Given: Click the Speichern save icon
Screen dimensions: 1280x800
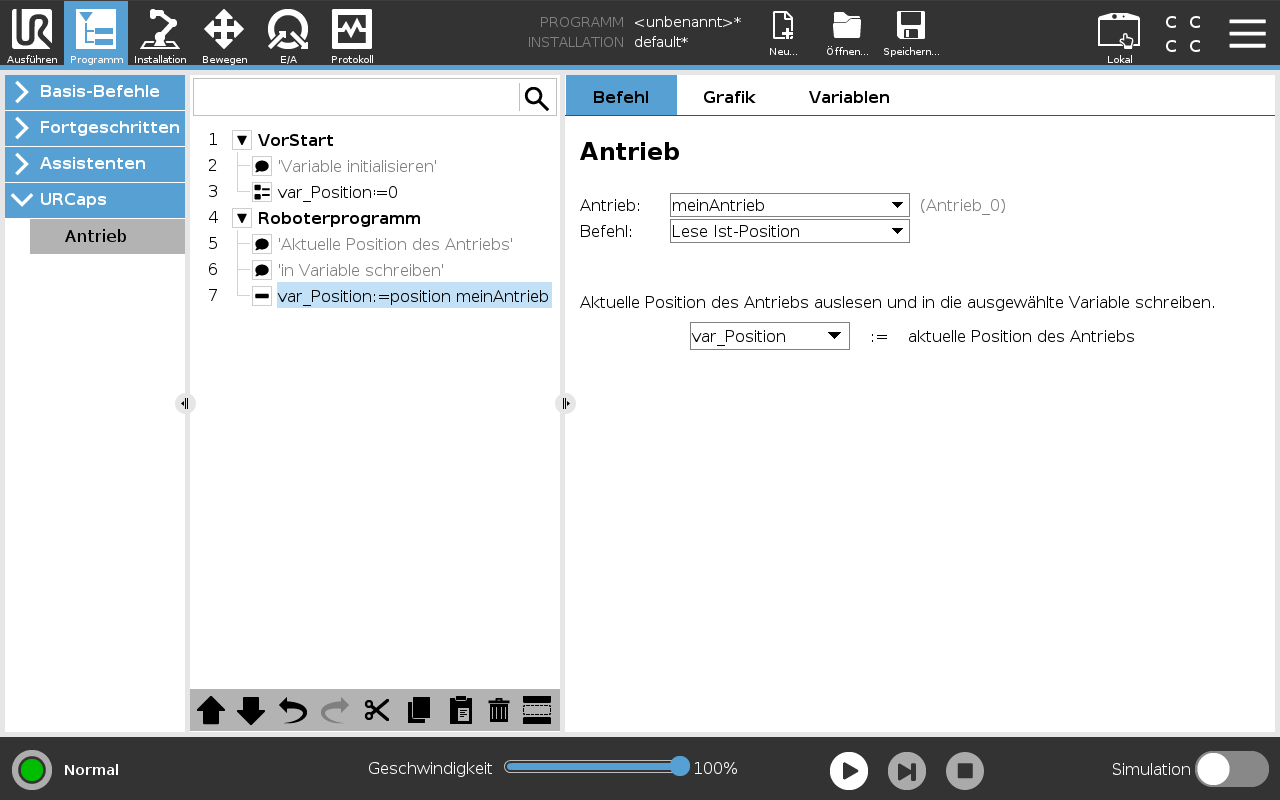Looking at the screenshot, I should (x=910, y=34).
